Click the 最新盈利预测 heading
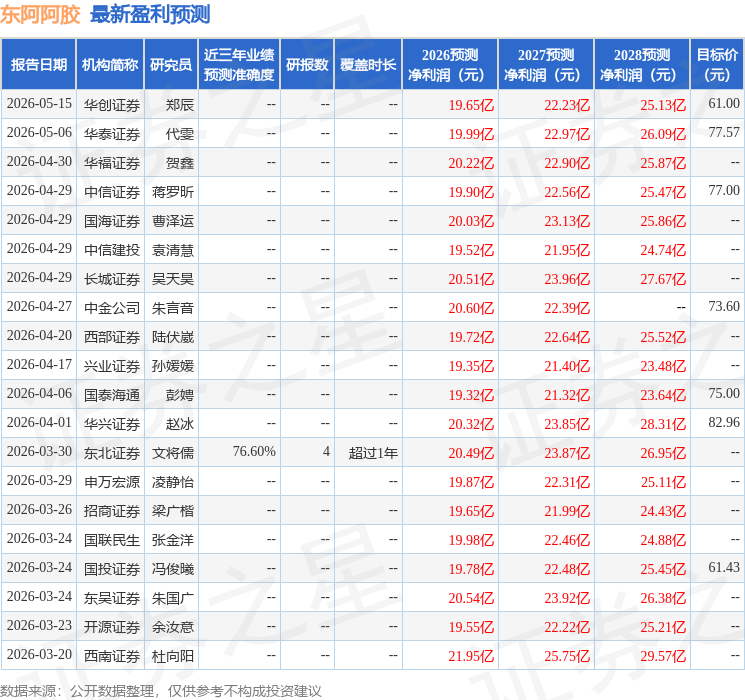The width and height of the screenshot is (745, 700). coord(150,15)
